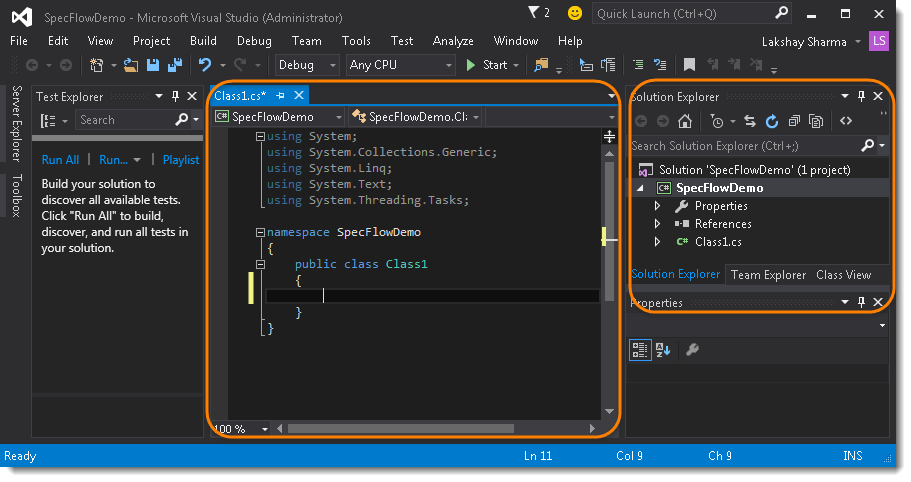This screenshot has height=482, width=911.
Task: Click View Code icon in Solution Explorer
Action: [846, 121]
